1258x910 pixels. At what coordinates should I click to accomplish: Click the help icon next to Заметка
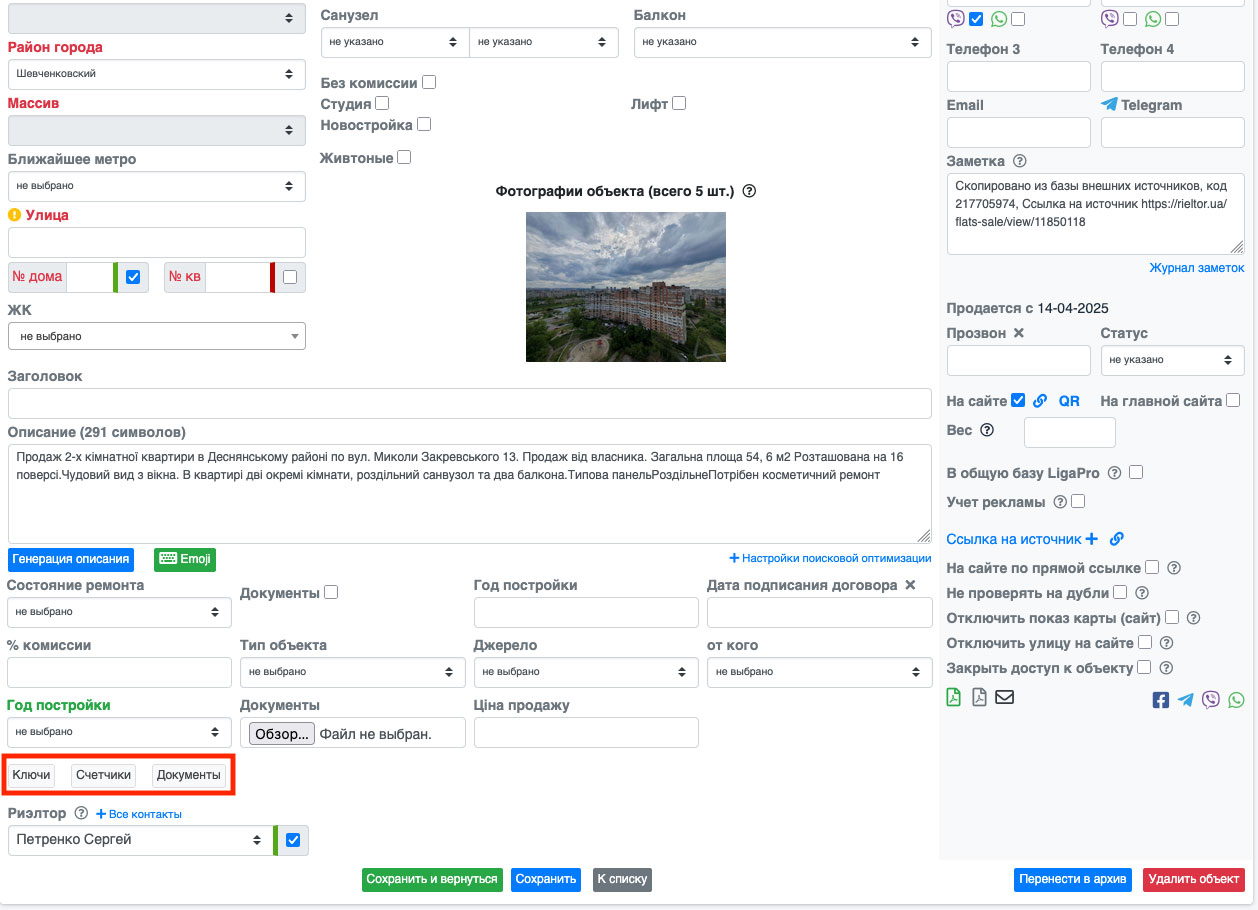point(1020,161)
